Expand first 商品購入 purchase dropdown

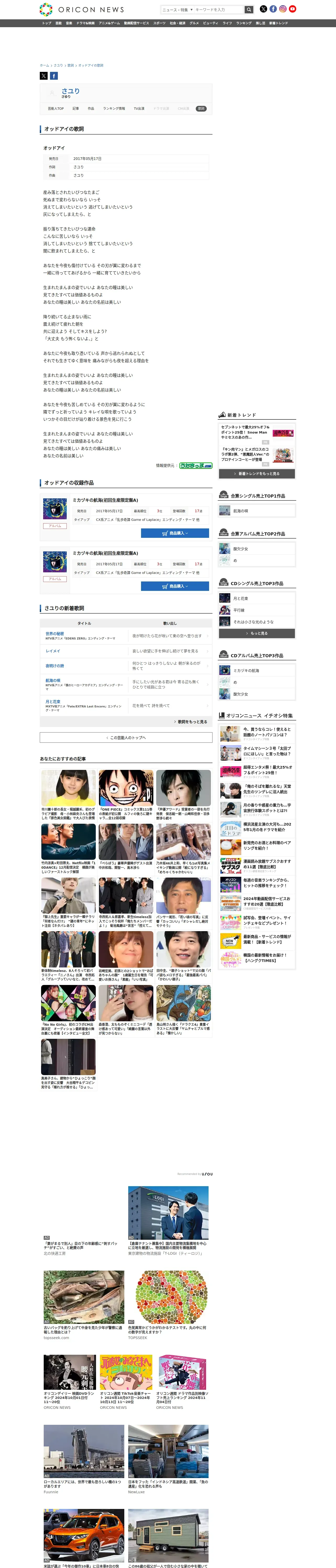tap(175, 533)
